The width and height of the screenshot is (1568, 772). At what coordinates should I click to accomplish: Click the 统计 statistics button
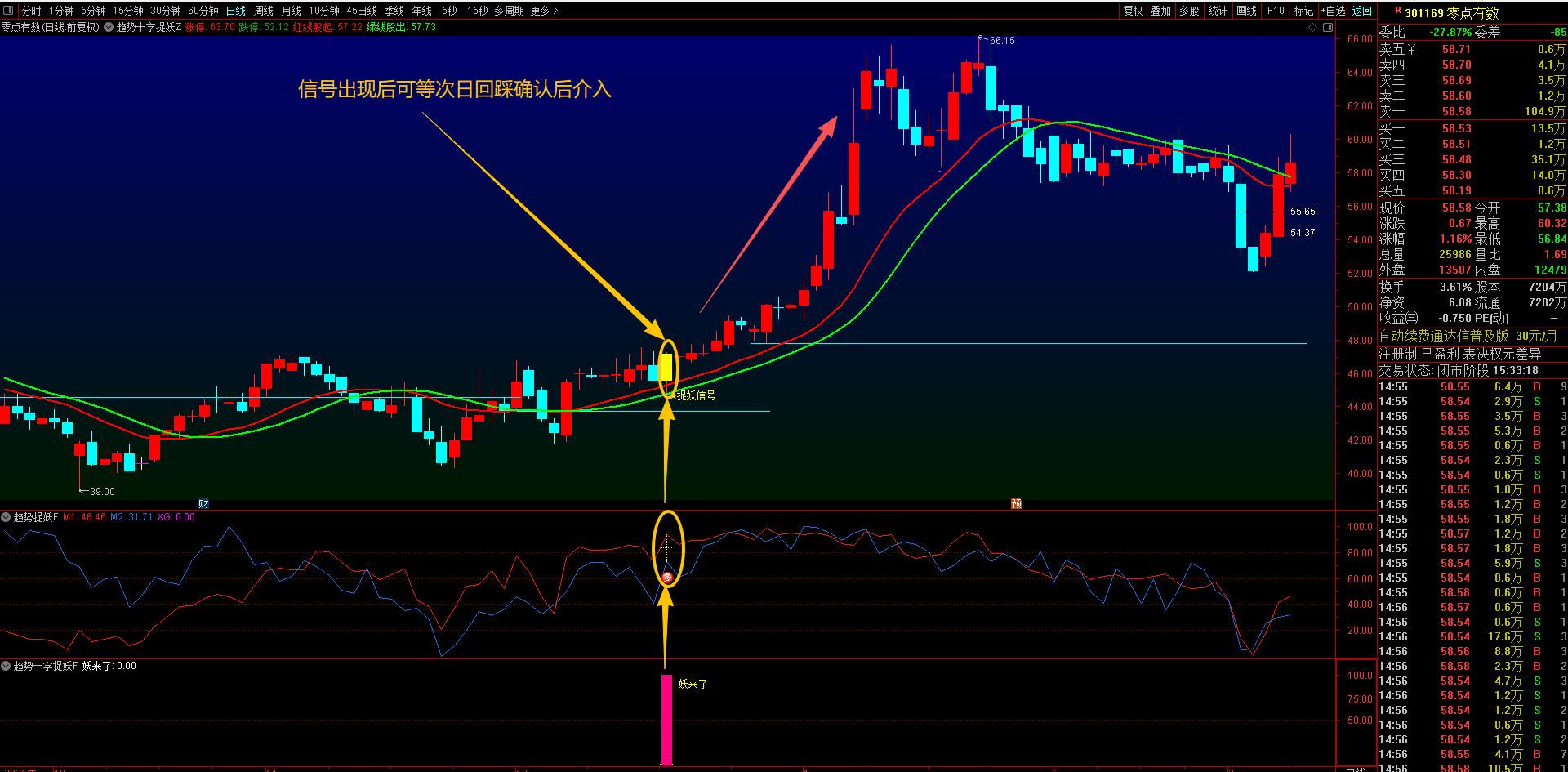pos(1218,11)
